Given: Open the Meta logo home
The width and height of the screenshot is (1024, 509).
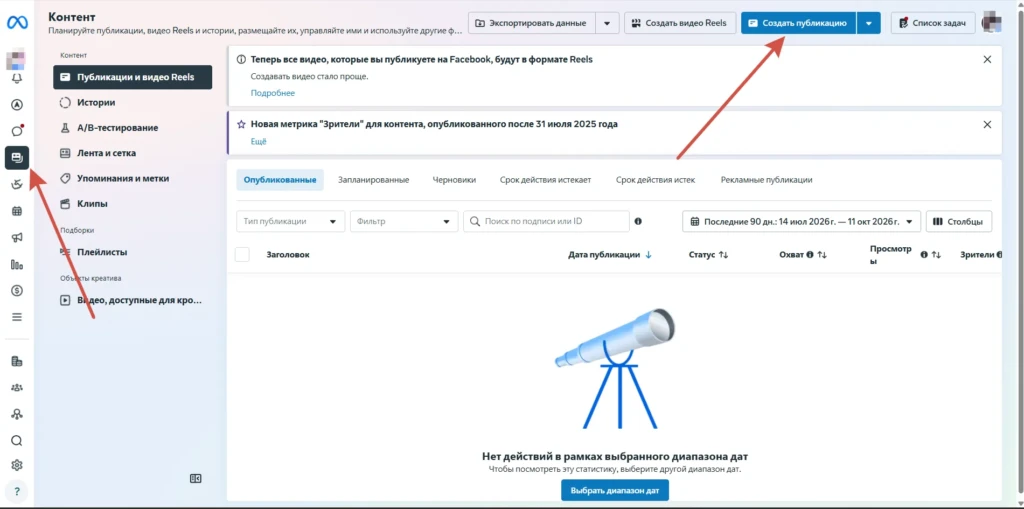Looking at the screenshot, I should pyautogui.click(x=16, y=23).
